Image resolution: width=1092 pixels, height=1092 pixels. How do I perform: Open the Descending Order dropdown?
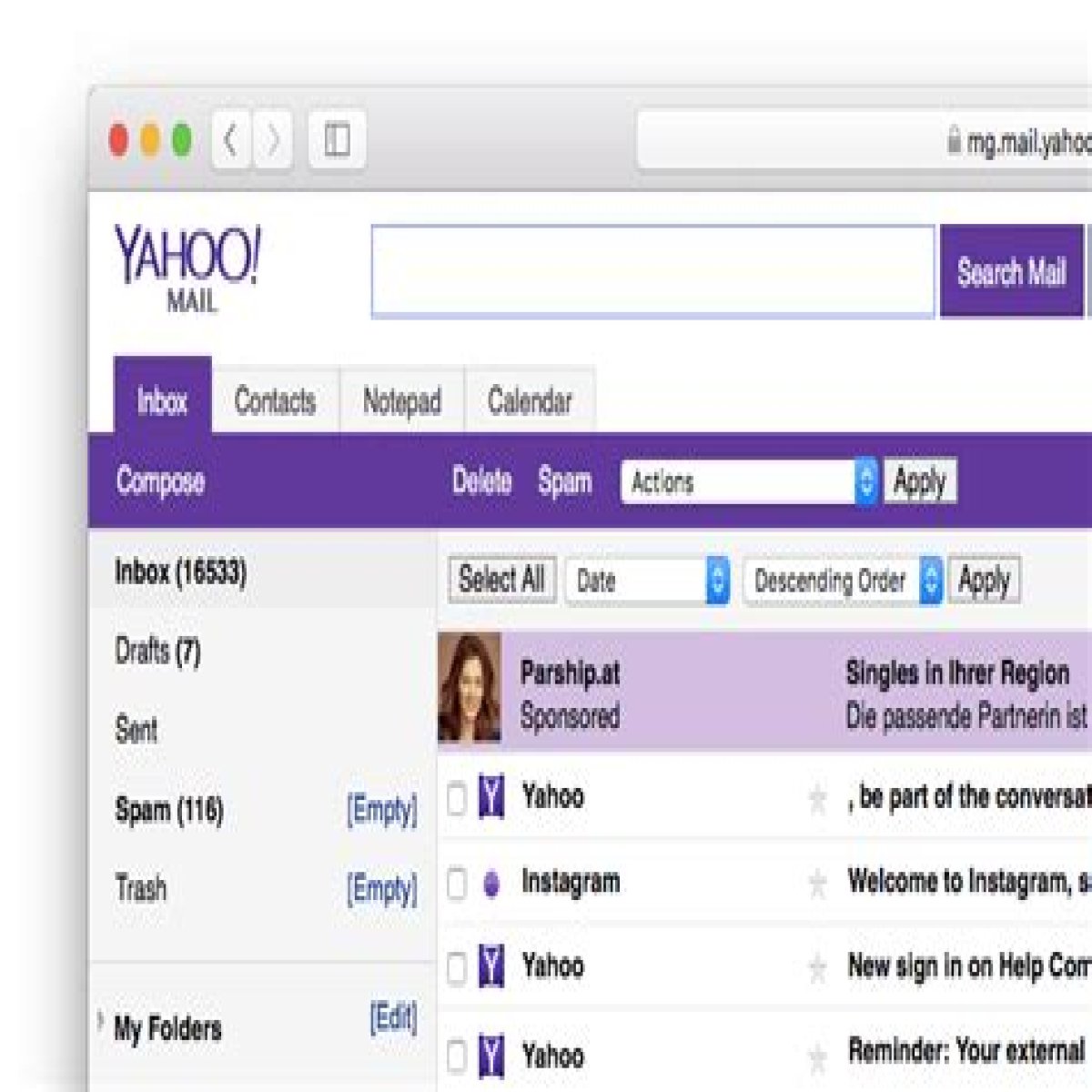(x=843, y=581)
